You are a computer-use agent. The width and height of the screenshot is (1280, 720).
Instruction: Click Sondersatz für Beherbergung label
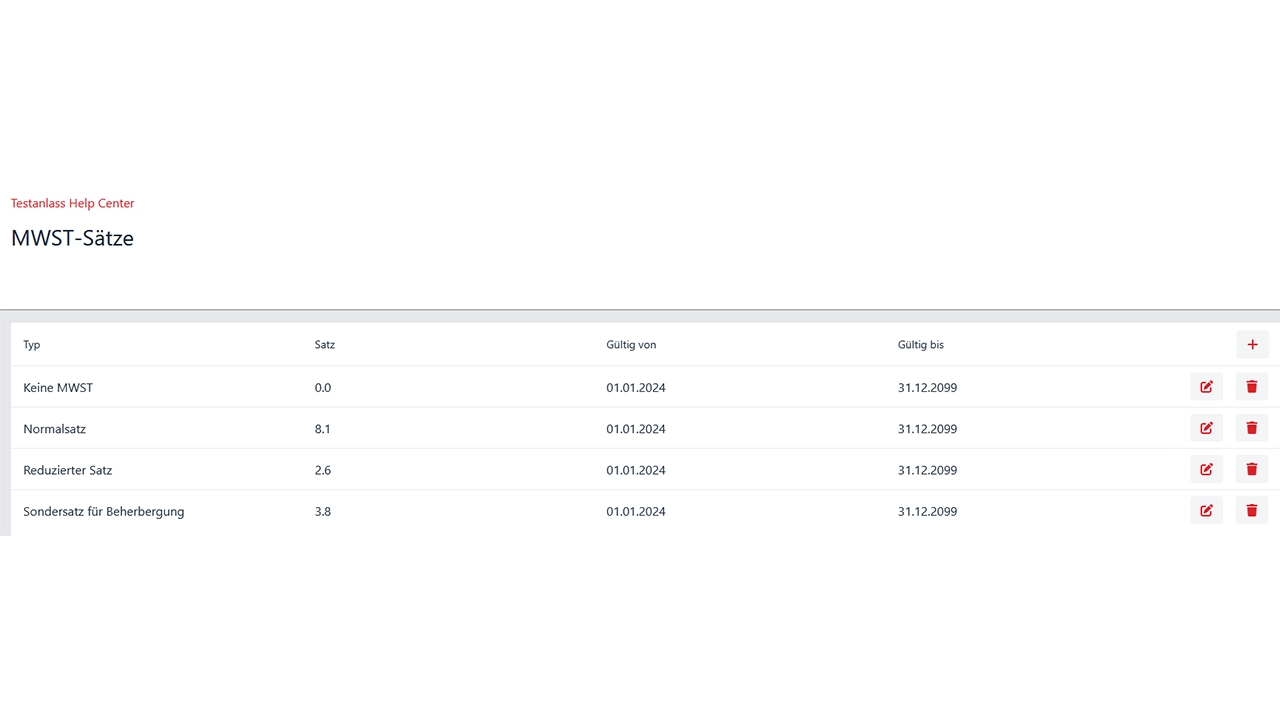tap(104, 511)
